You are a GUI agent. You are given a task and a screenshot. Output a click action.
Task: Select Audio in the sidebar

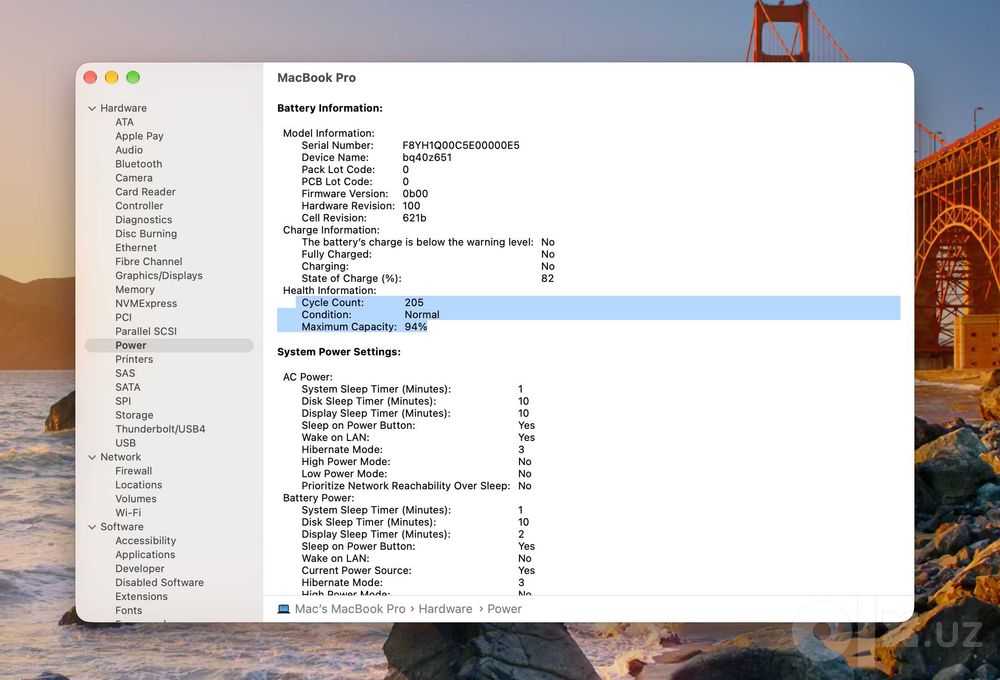tap(129, 150)
